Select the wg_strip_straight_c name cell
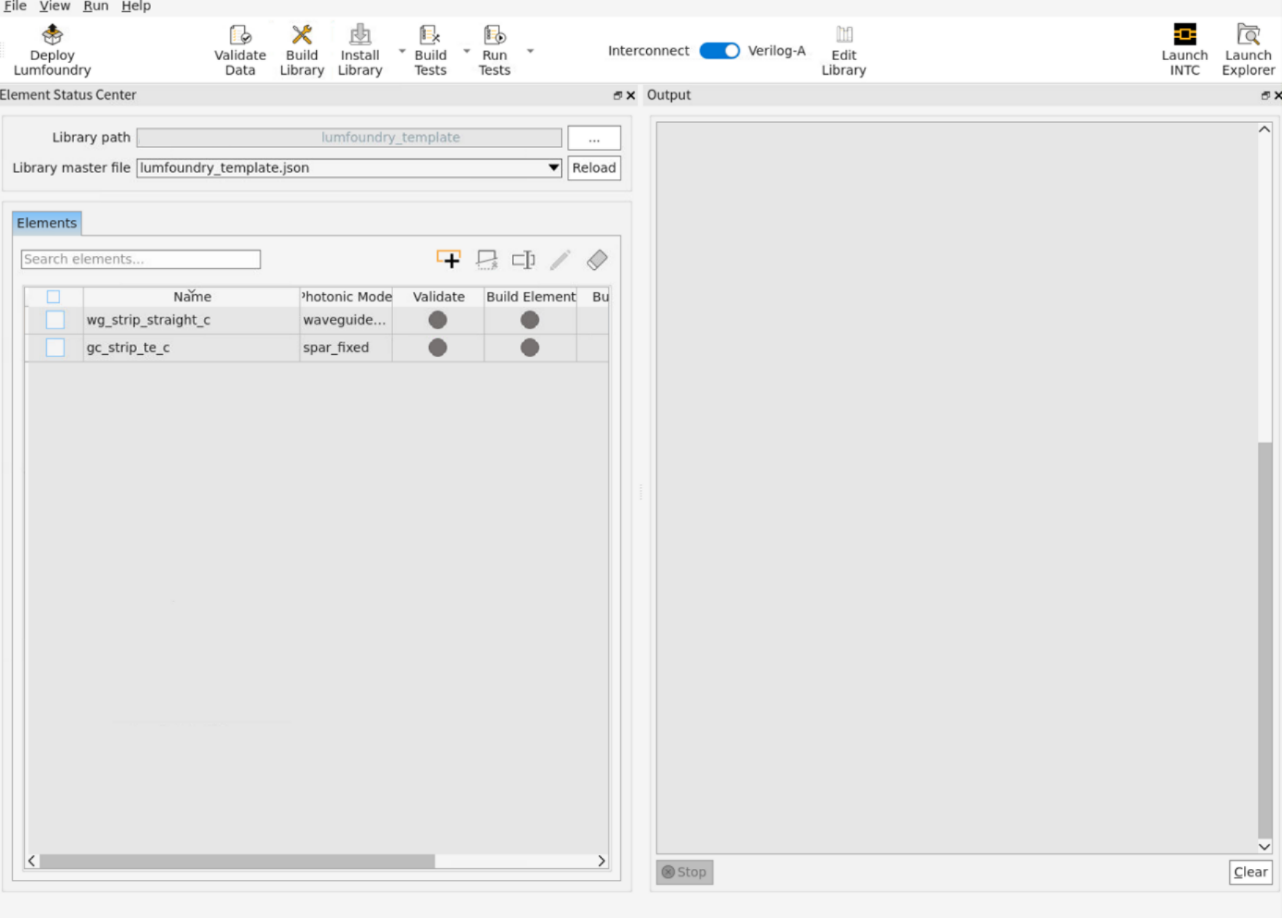The image size is (1282, 918). (x=192, y=320)
